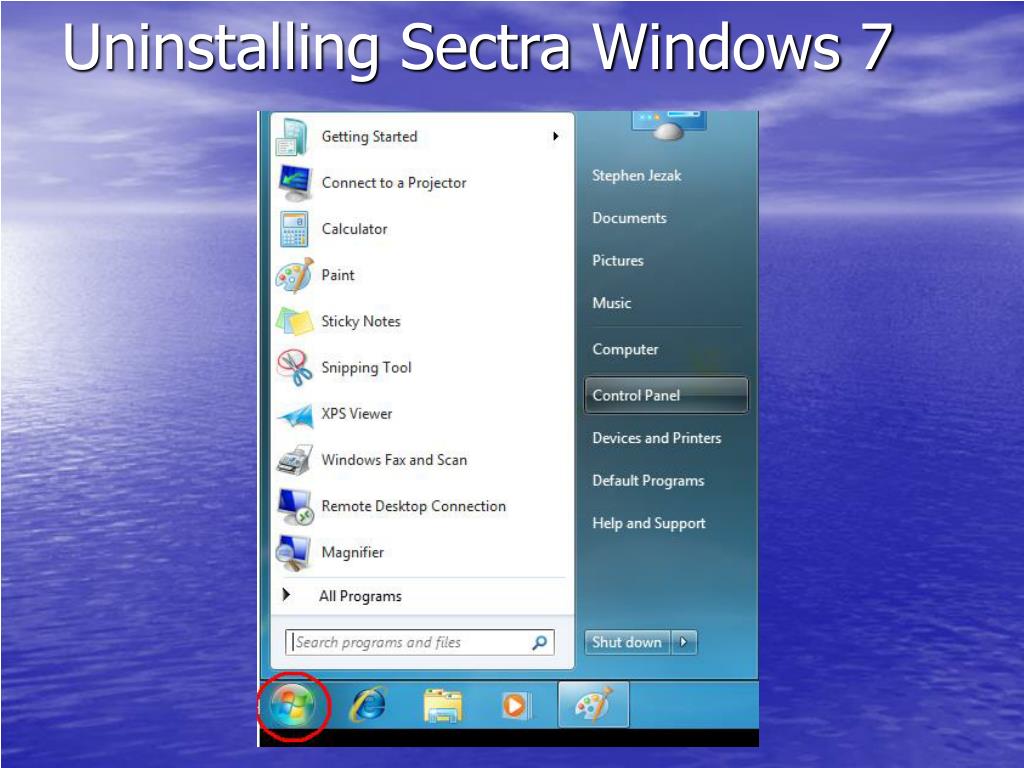
Task: Open Default Programs
Action: point(648,481)
